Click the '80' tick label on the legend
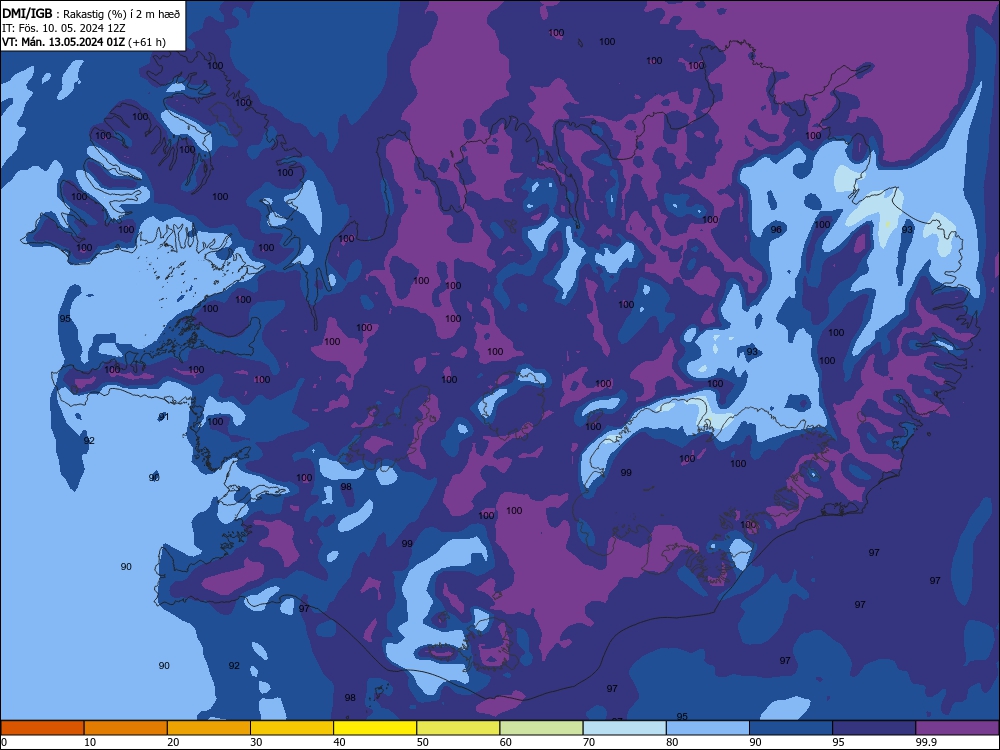Screen dimensions: 1000x750 [x=672, y=742]
